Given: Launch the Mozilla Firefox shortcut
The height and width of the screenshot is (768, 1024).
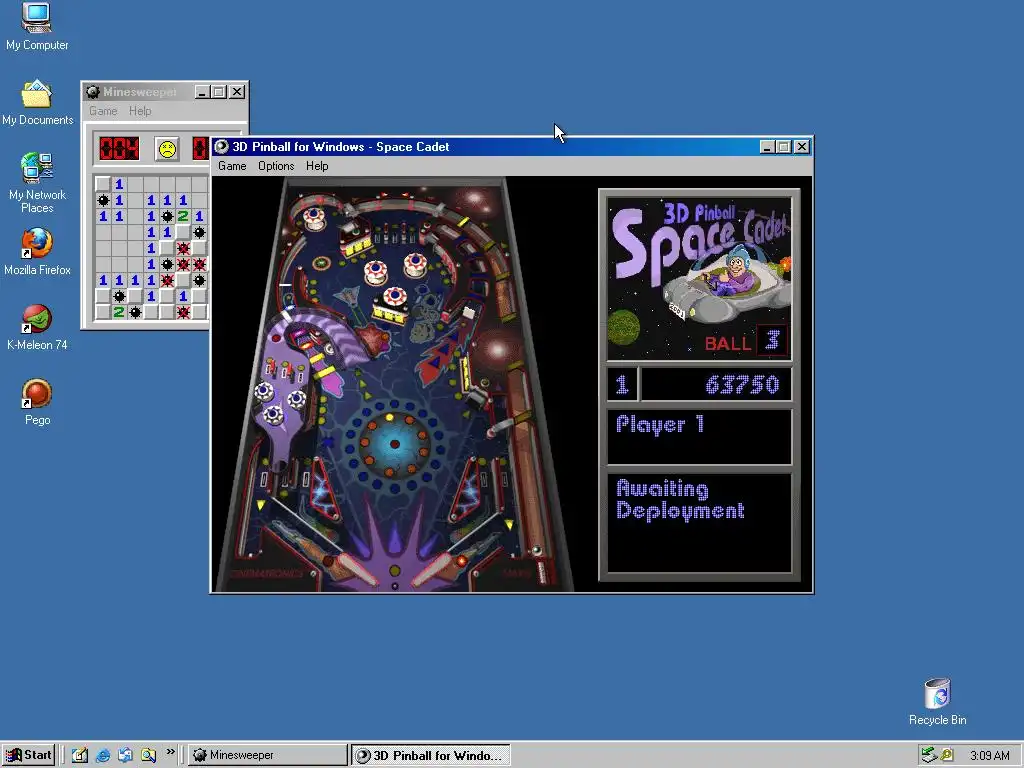Looking at the screenshot, I should pyautogui.click(x=37, y=251).
